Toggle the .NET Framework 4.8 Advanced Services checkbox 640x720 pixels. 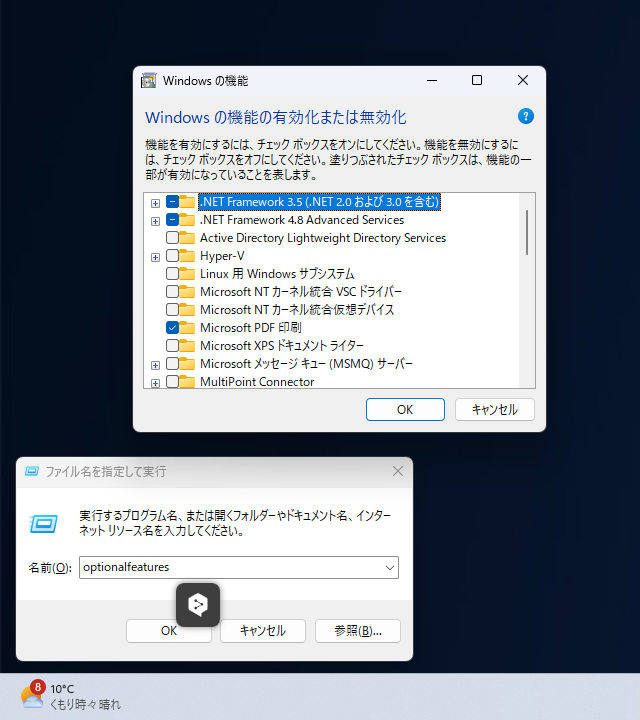172,220
